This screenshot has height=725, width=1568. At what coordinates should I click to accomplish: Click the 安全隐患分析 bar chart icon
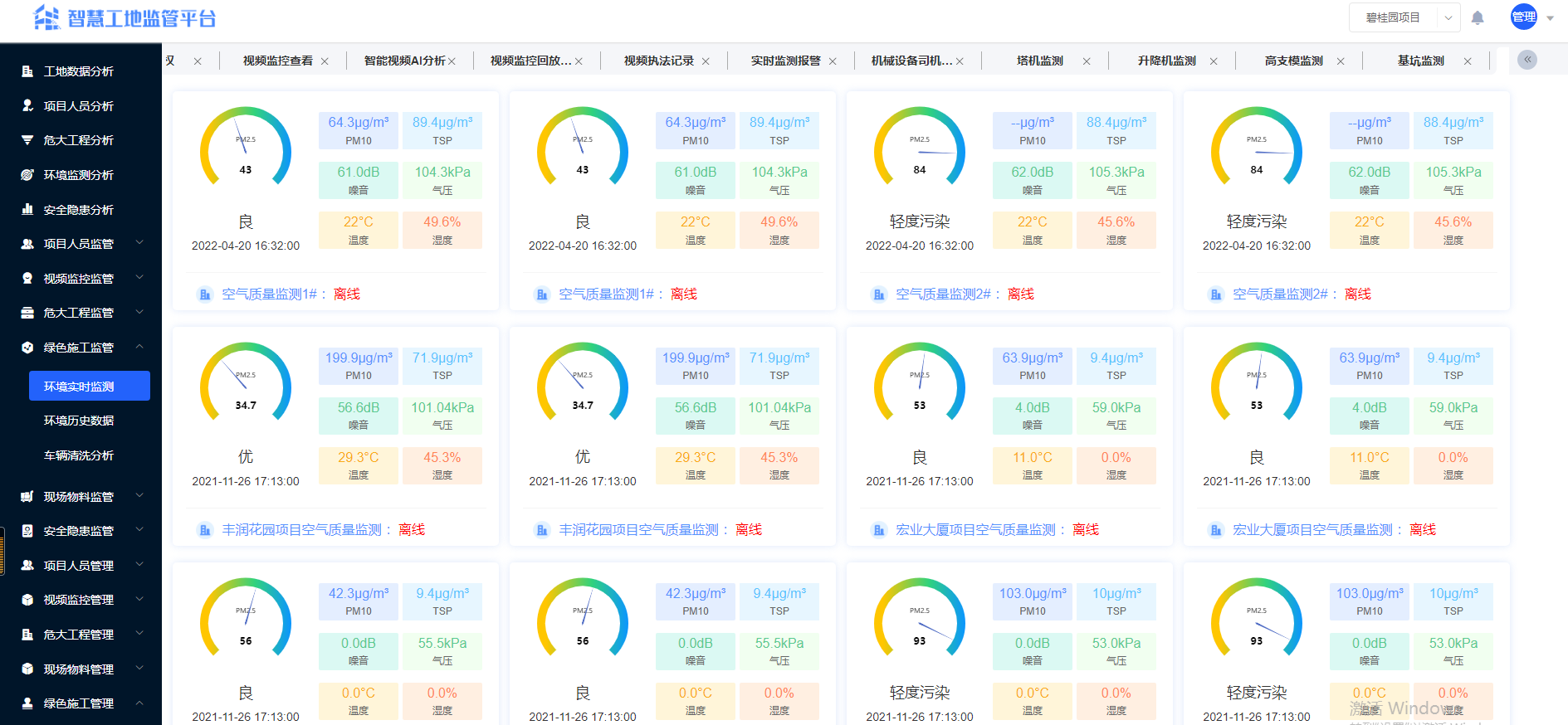27,210
